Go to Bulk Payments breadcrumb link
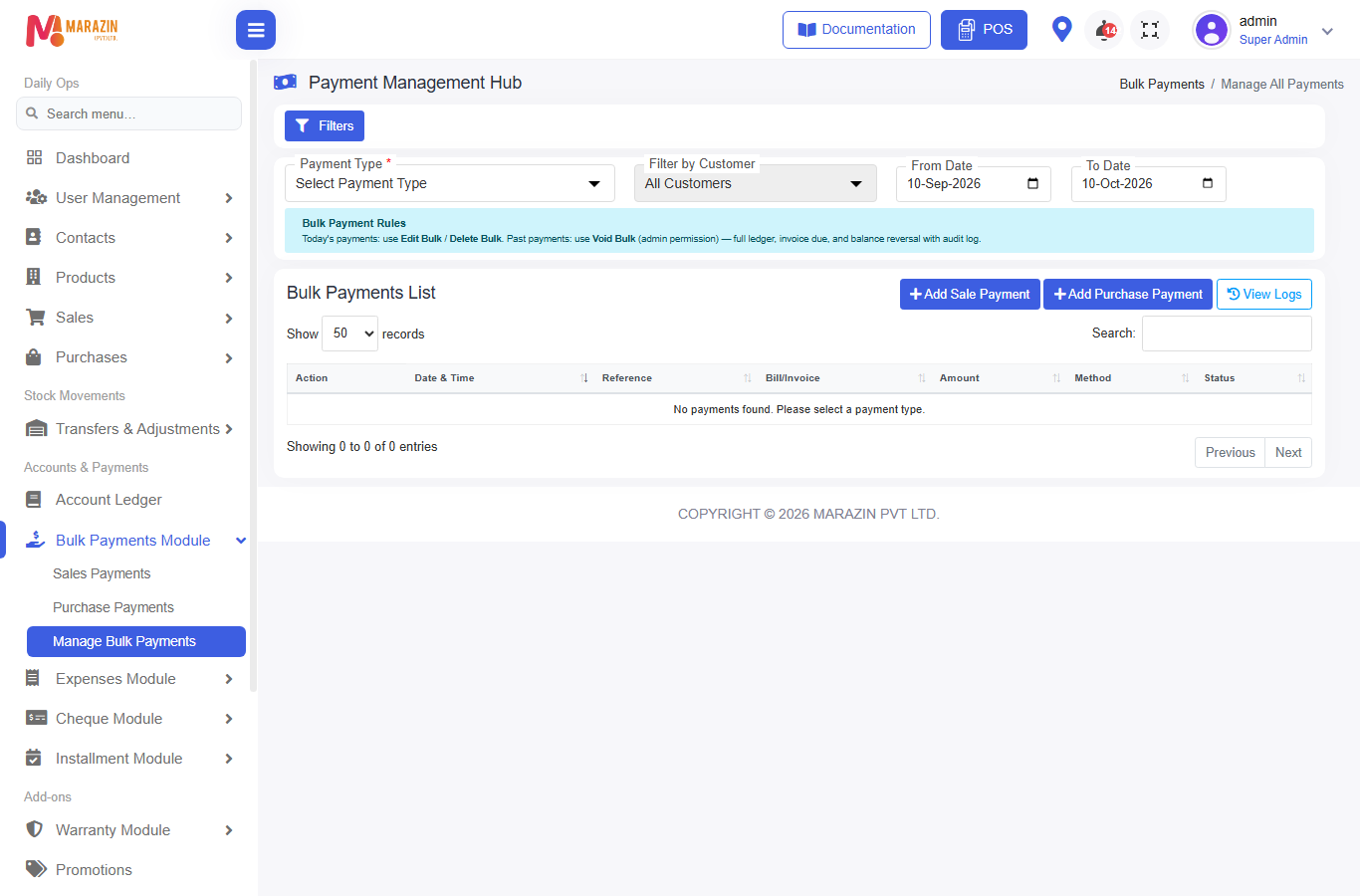Screen dimensions: 1360x896 pos(1162,84)
